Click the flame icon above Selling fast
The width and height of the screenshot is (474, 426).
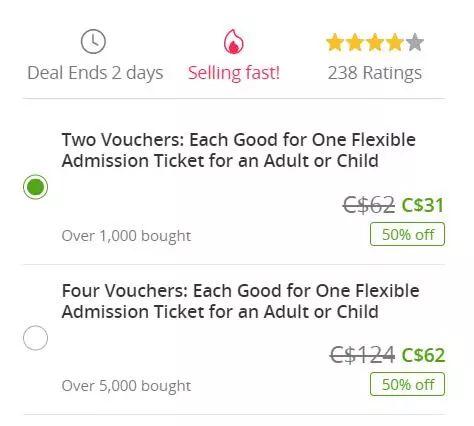234,42
